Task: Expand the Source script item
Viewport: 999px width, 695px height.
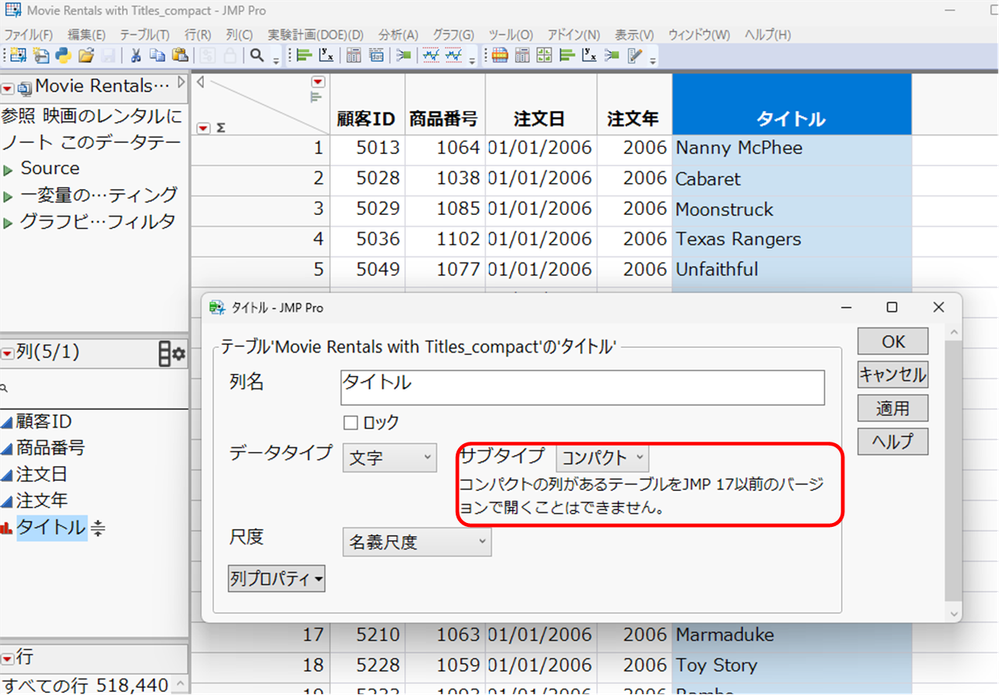Action: click(x=8, y=170)
